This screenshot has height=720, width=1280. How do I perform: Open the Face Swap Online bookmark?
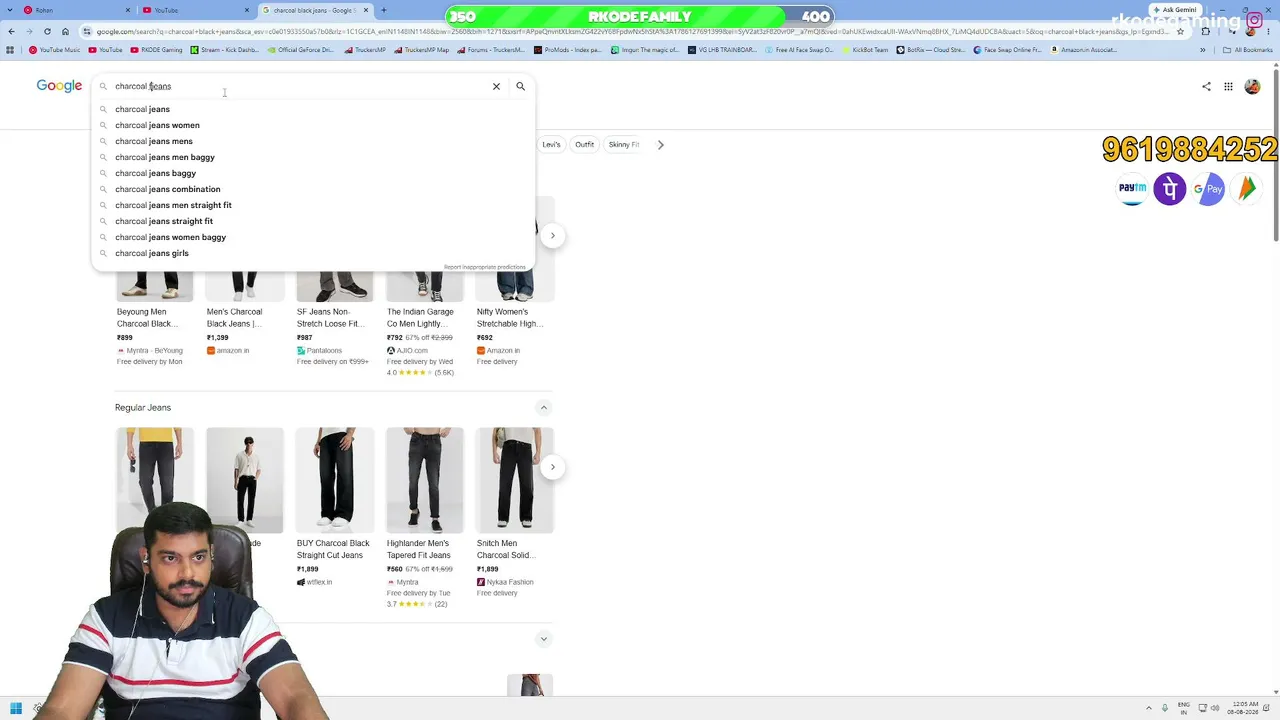1007,50
